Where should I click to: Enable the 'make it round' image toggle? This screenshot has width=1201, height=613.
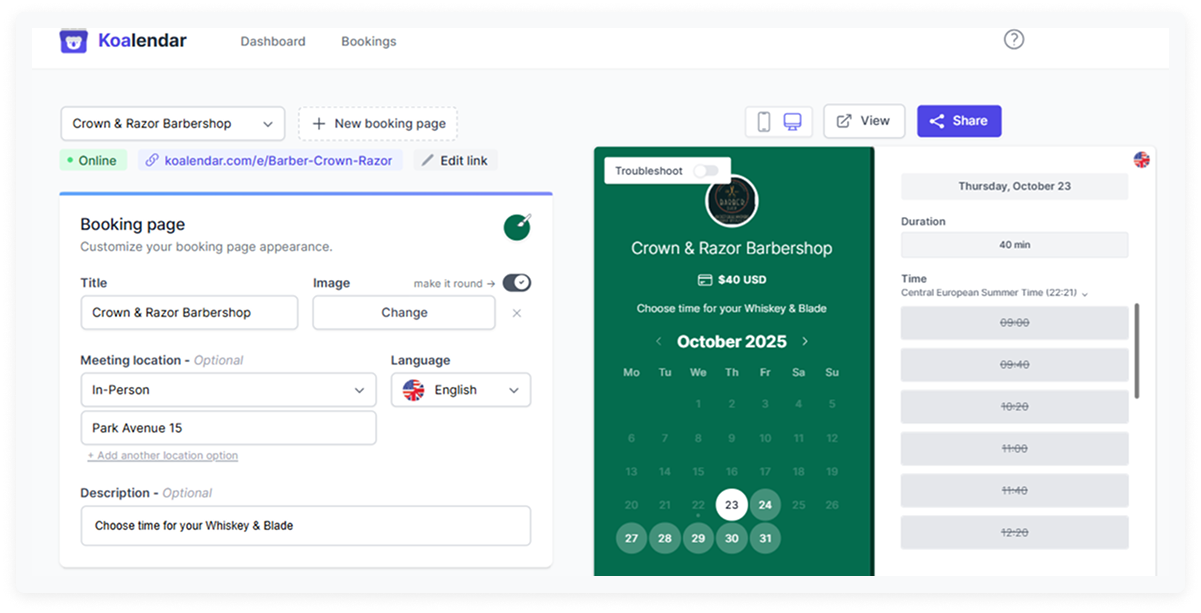pos(516,283)
